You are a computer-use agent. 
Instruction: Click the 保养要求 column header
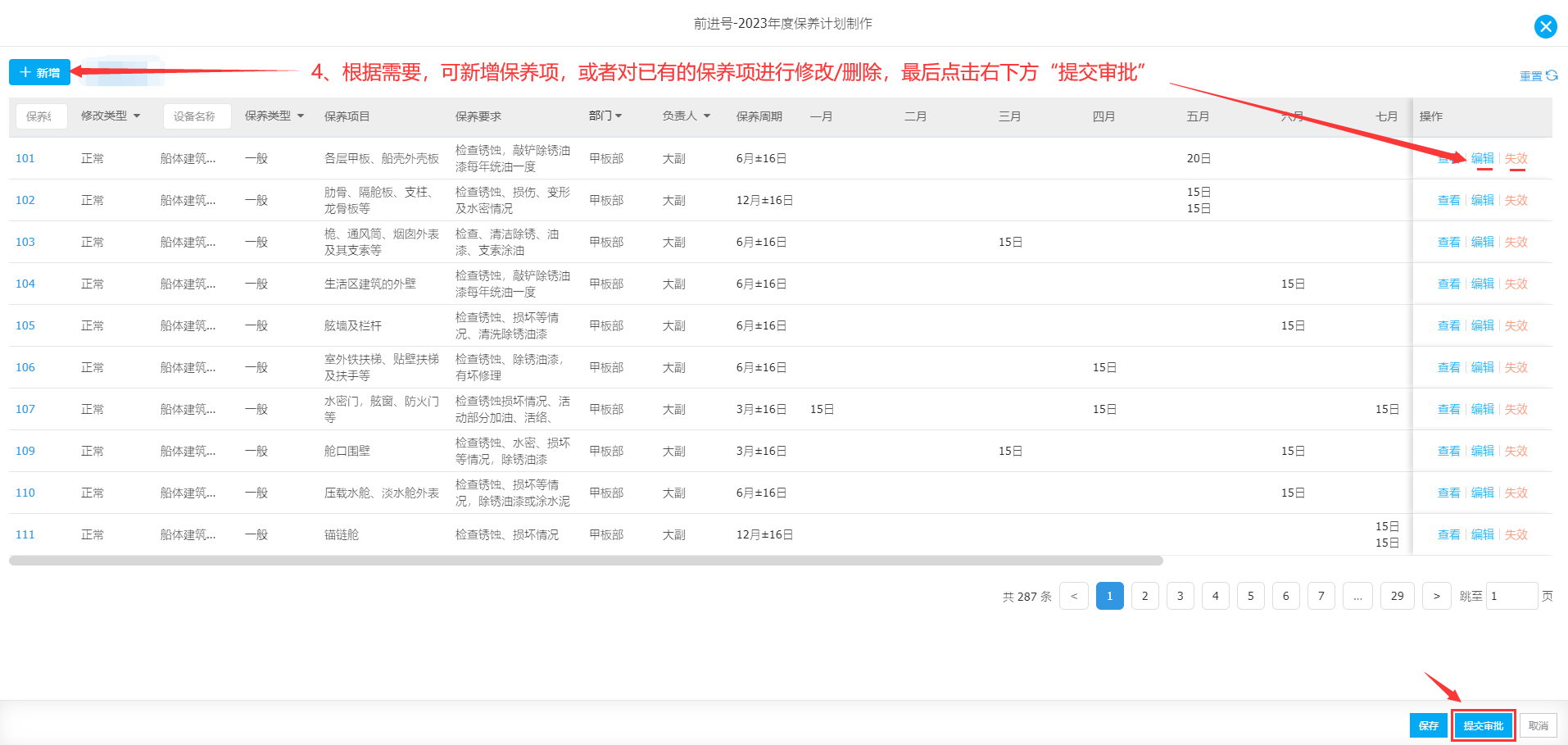pyautogui.click(x=478, y=116)
